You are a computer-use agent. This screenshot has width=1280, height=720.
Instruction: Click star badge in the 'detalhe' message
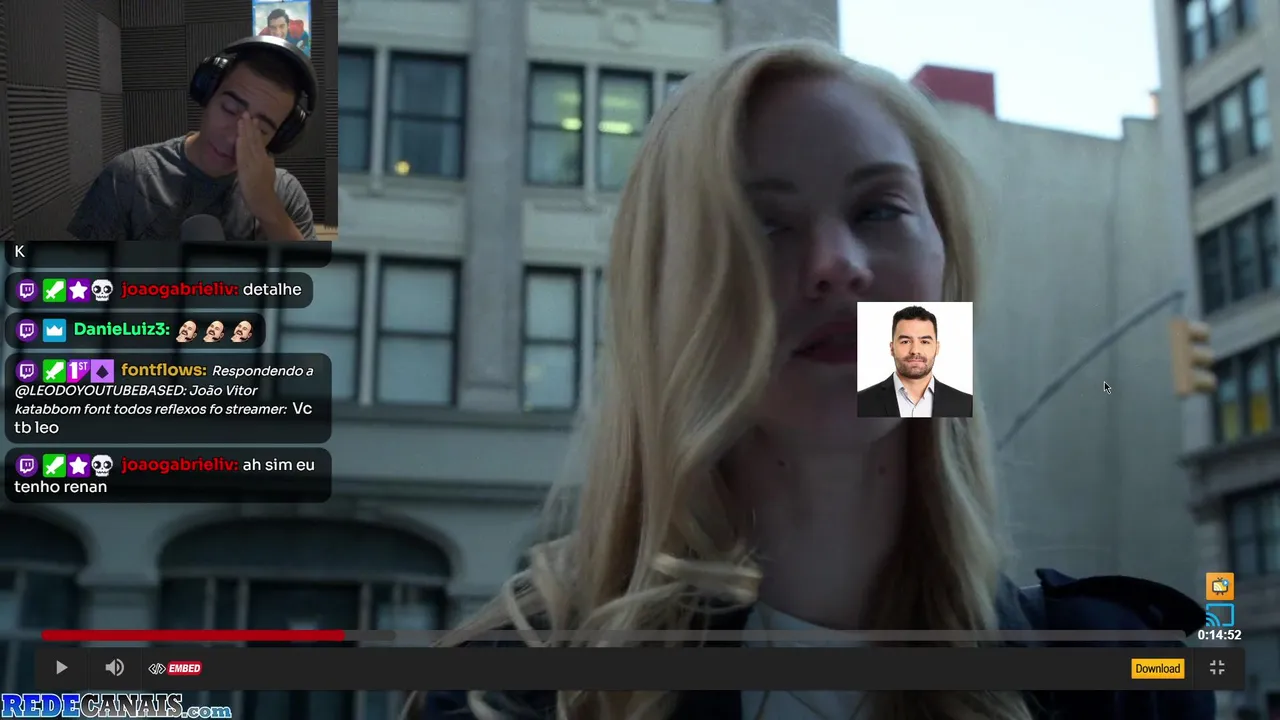pos(78,290)
